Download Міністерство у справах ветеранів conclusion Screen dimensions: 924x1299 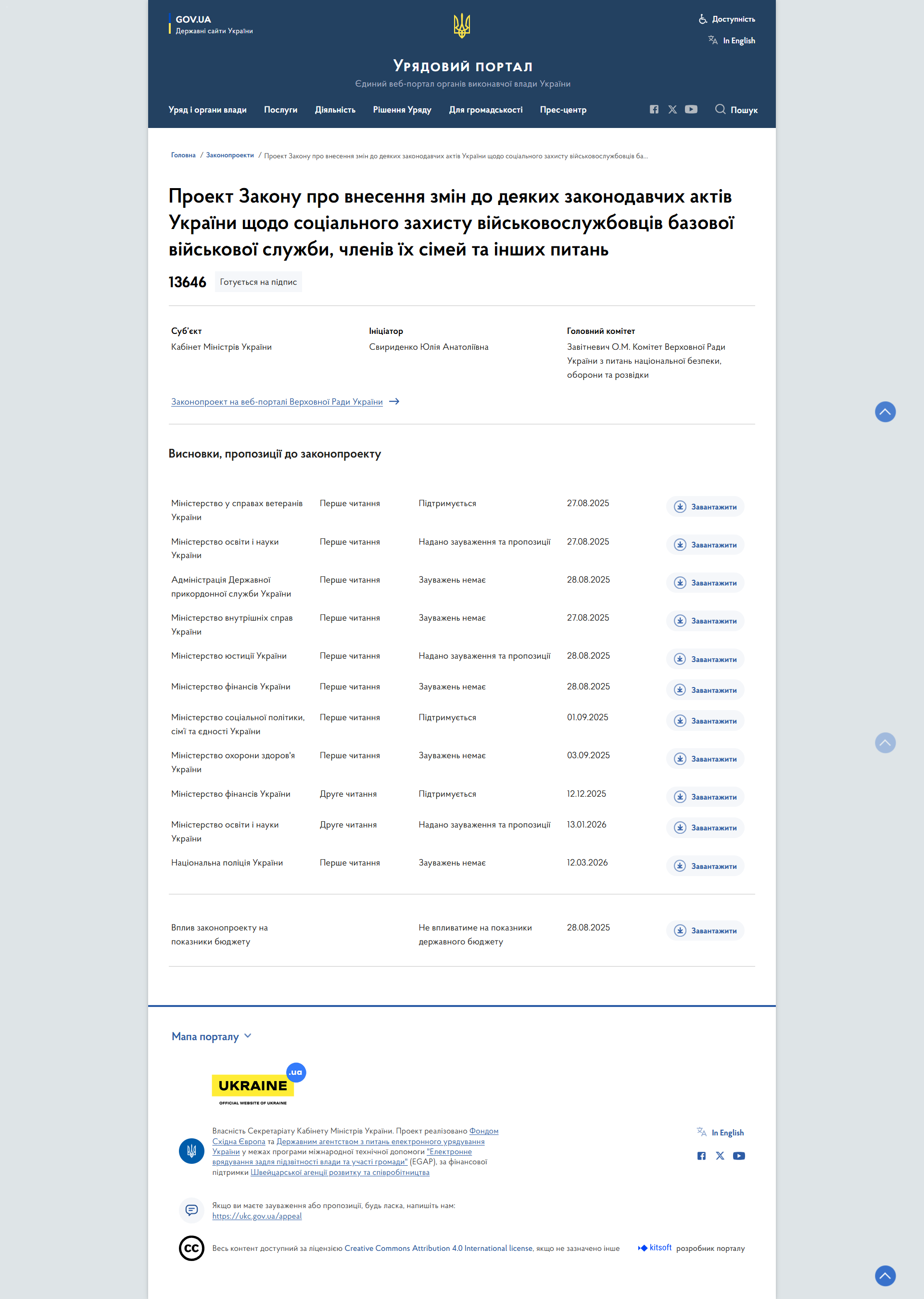point(705,507)
